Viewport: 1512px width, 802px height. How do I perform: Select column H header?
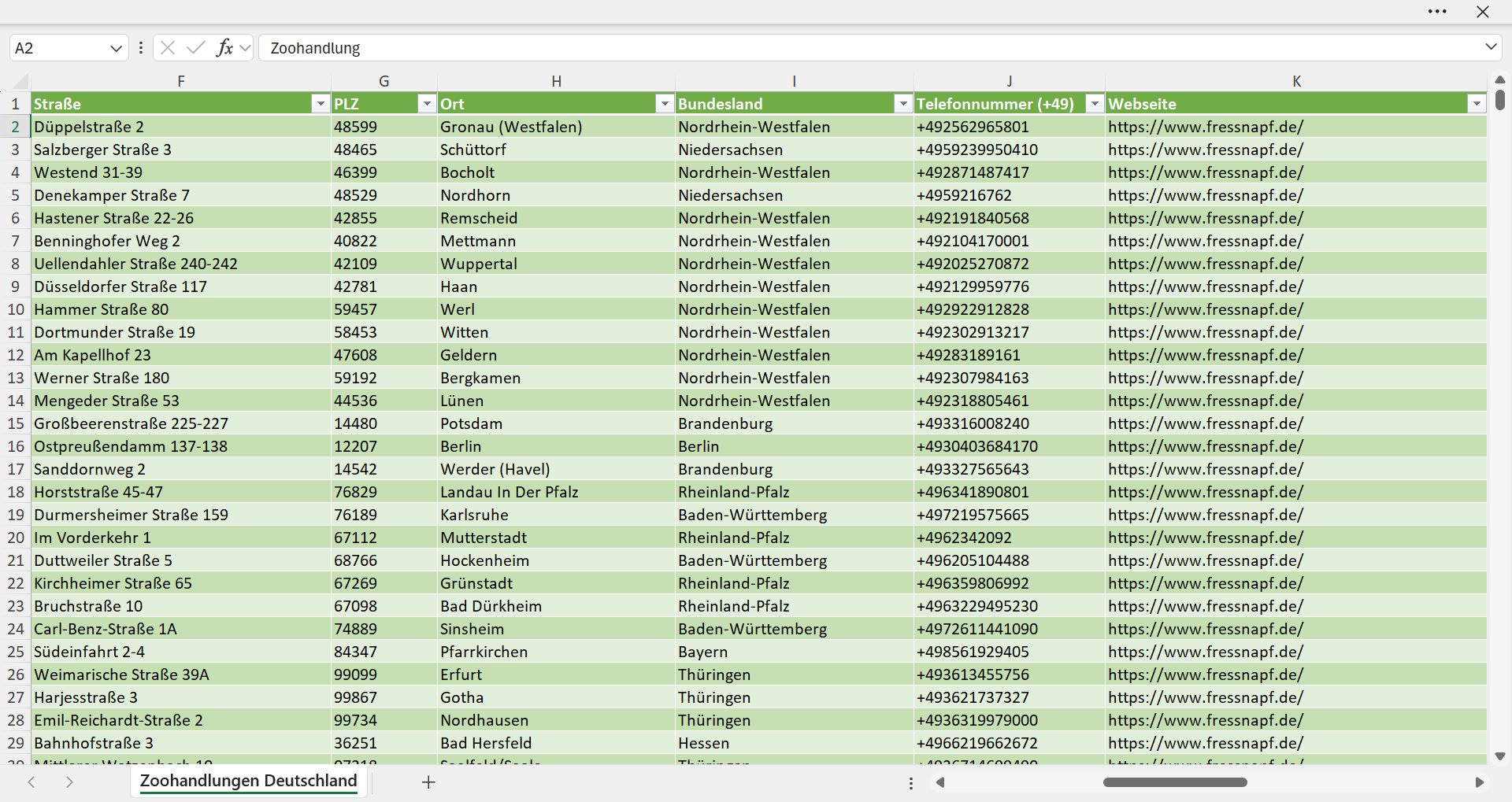point(556,81)
